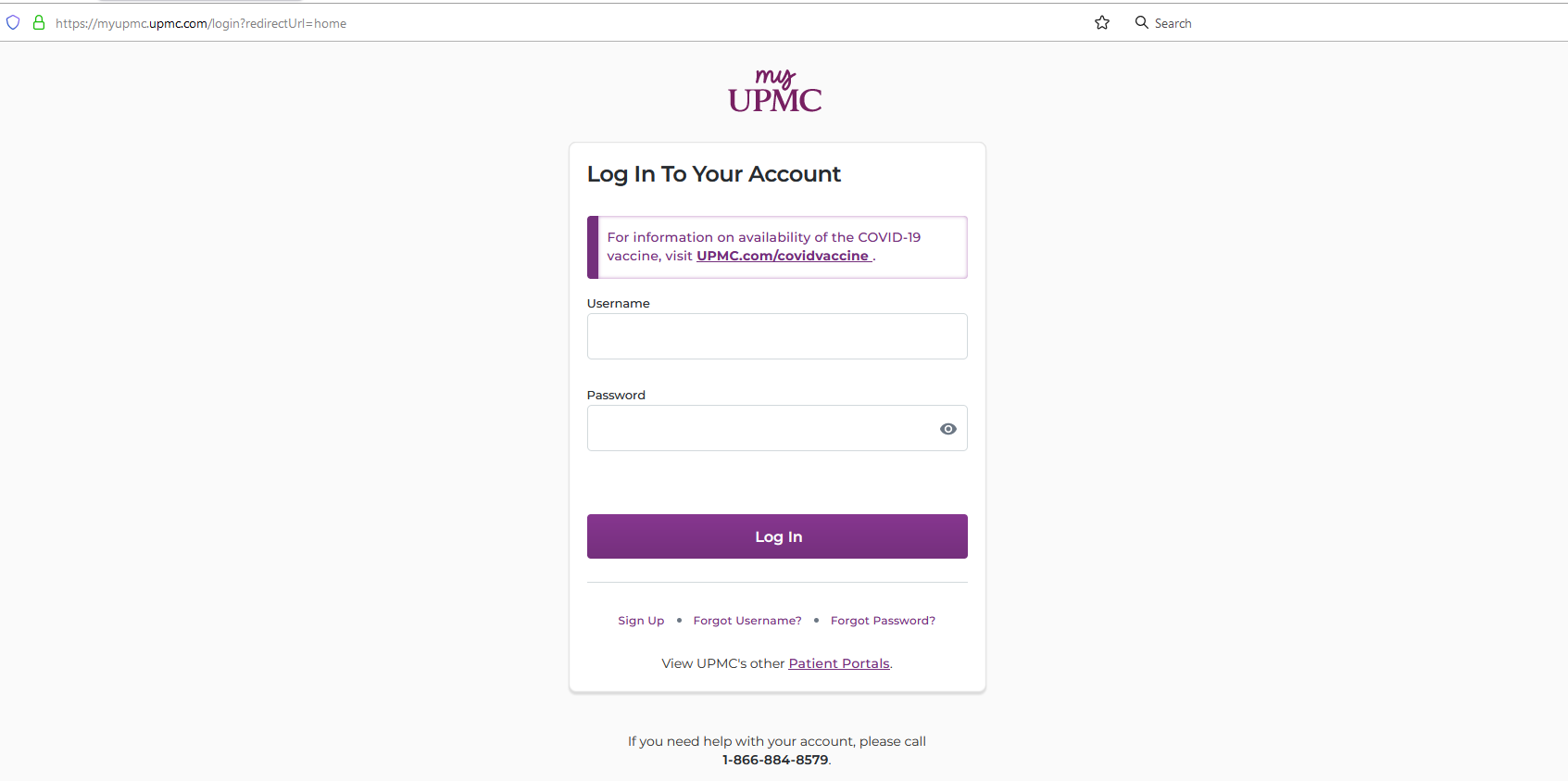The image size is (1568, 781).
Task: Click the Search magnifier icon
Action: coord(1141,22)
